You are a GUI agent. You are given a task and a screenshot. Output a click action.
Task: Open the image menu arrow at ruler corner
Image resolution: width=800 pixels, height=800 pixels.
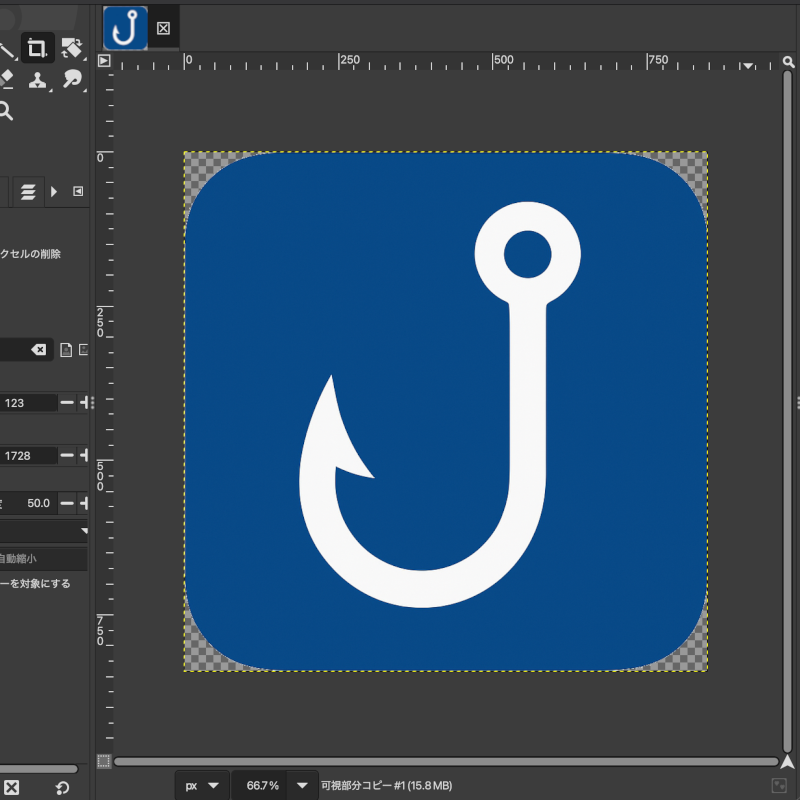[x=104, y=61]
